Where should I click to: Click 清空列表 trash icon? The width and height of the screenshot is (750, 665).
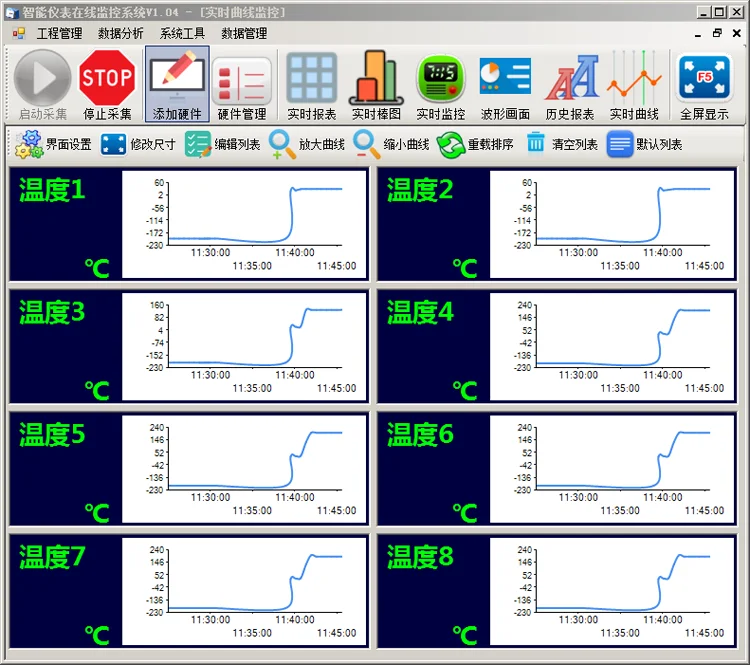tap(536, 143)
